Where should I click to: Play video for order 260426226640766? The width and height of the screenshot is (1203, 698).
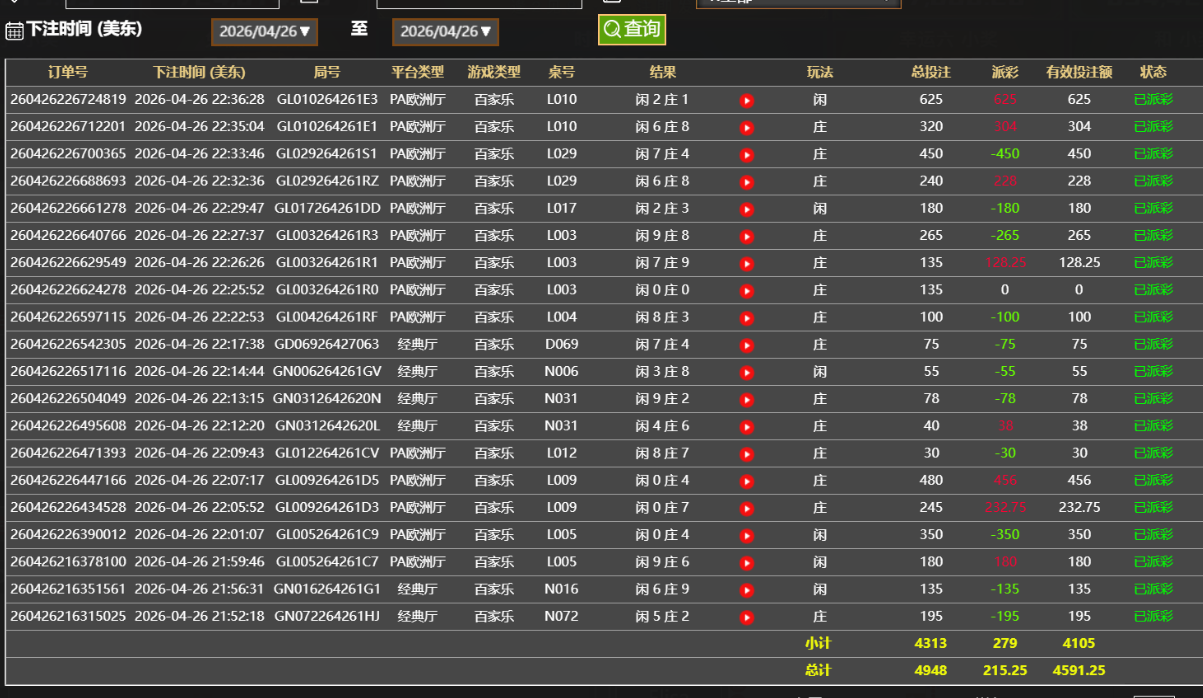[x=746, y=237]
